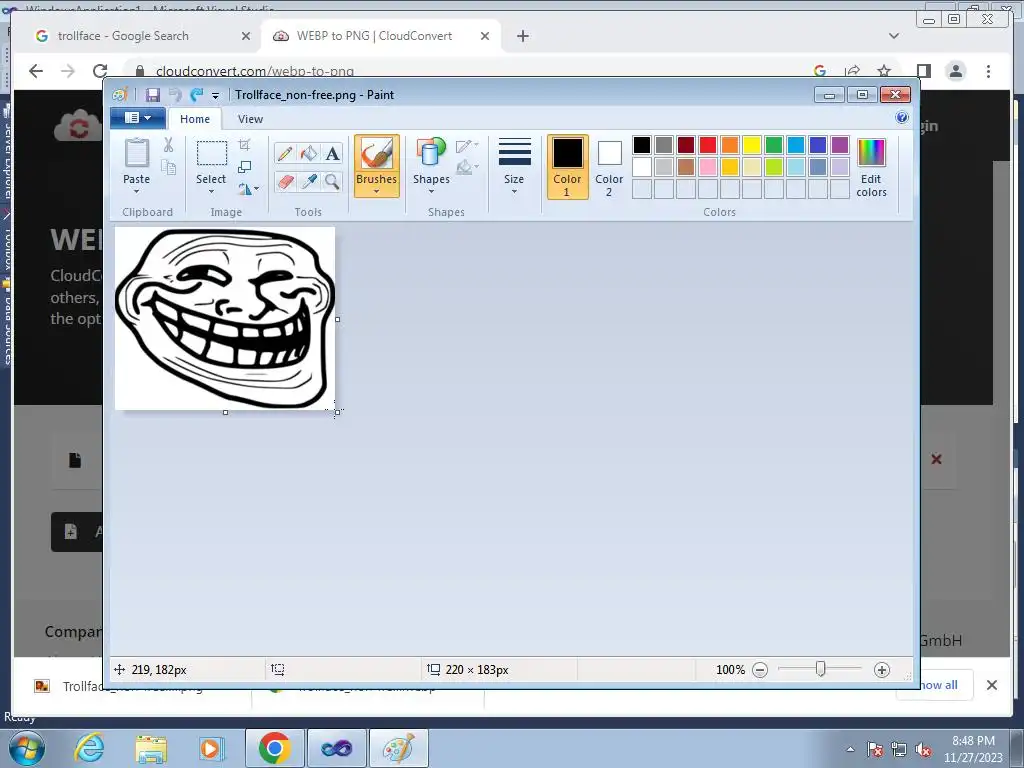Click the Paste clipboard icon

pyautogui.click(x=136, y=153)
